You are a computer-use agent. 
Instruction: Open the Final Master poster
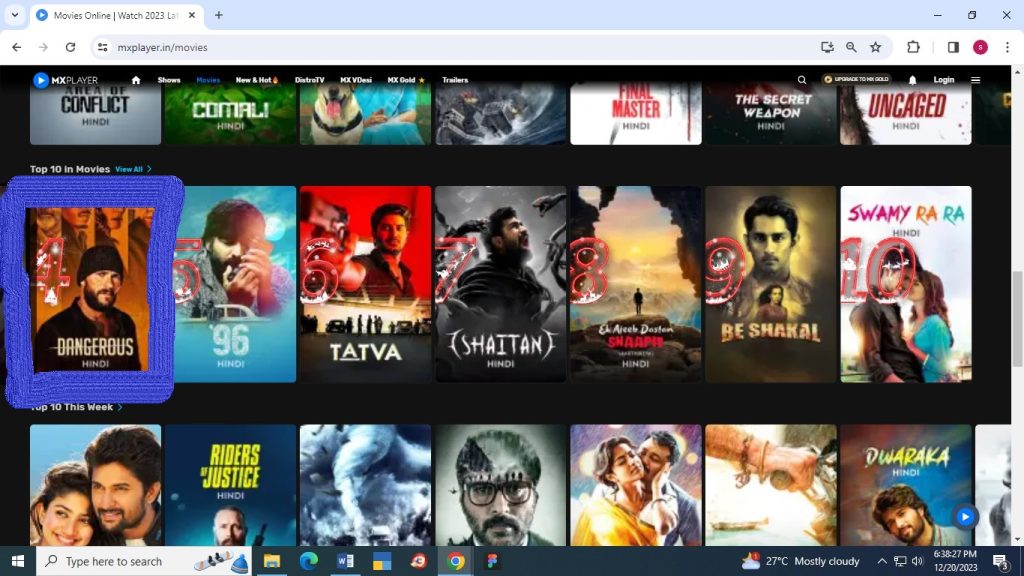point(636,114)
